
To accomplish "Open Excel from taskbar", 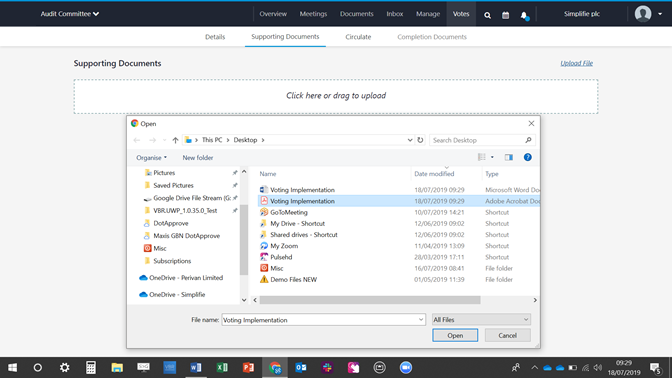I will click(x=222, y=368).
